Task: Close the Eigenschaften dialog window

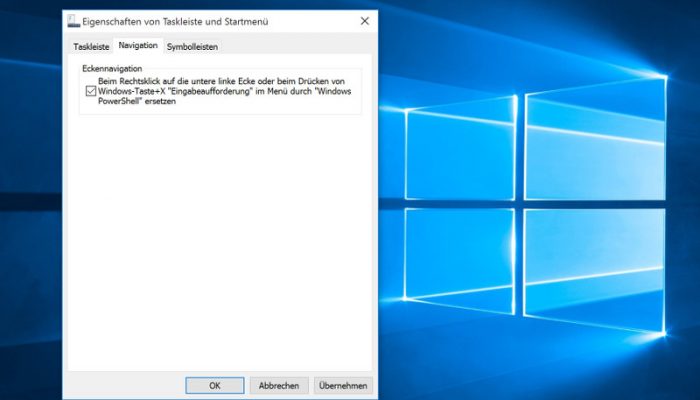Action: pyautogui.click(x=365, y=21)
